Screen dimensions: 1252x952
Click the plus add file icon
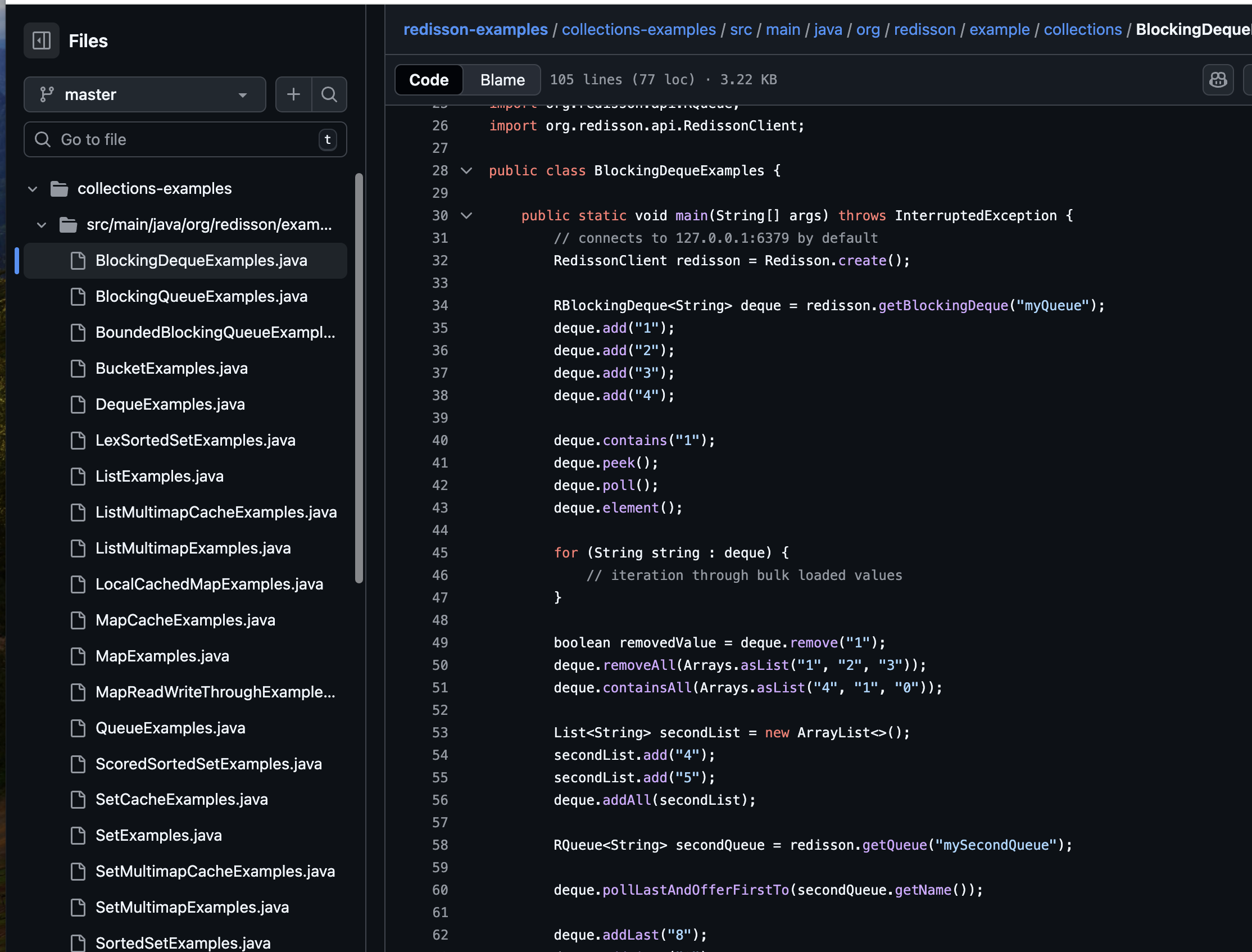293,94
